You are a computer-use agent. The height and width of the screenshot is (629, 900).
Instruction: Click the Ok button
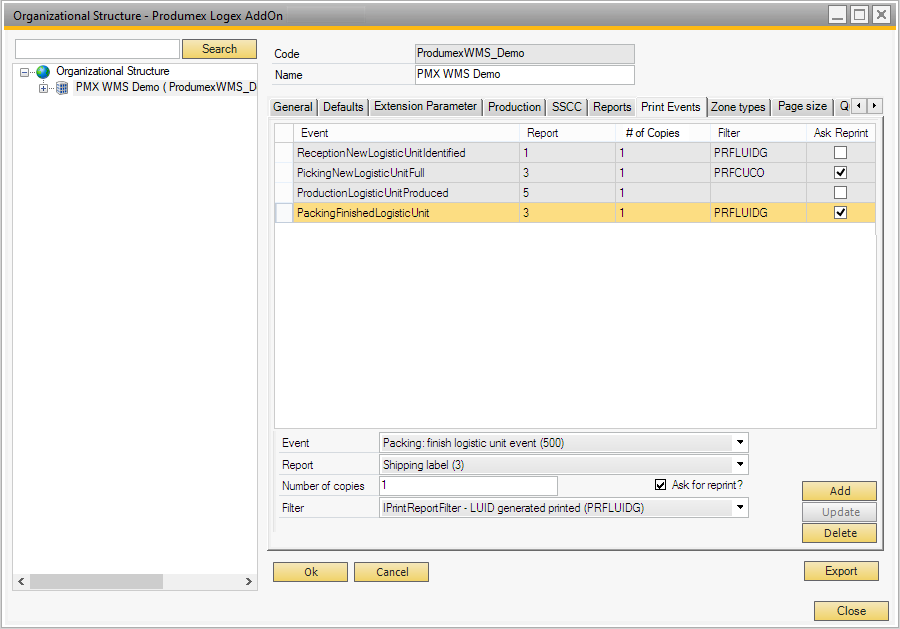click(x=311, y=572)
